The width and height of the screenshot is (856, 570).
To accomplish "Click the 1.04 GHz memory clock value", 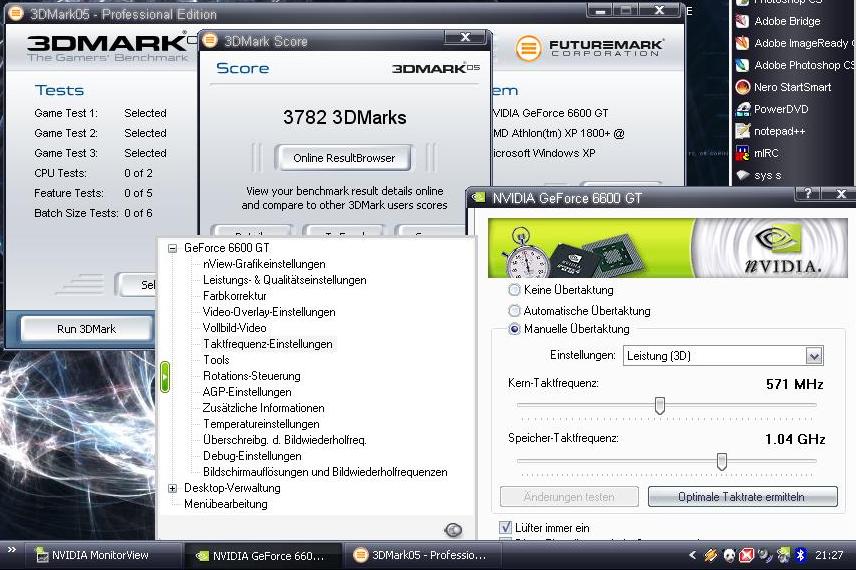I will (795, 440).
